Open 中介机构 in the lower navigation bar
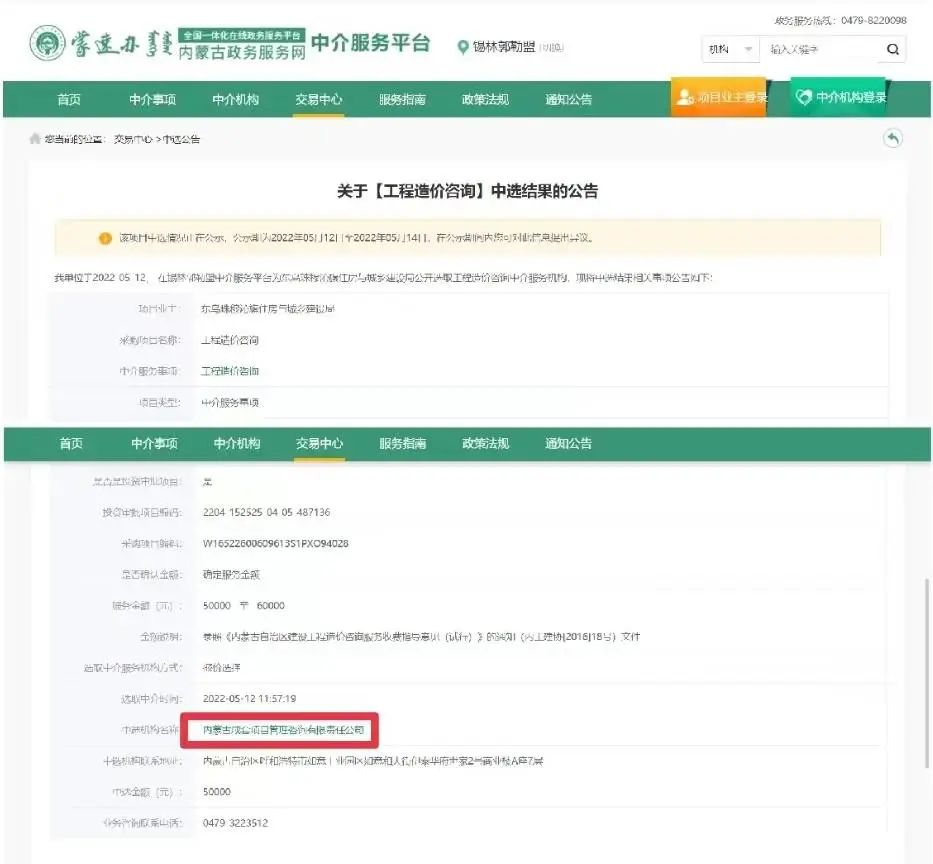This screenshot has width=933, height=864. click(x=237, y=443)
